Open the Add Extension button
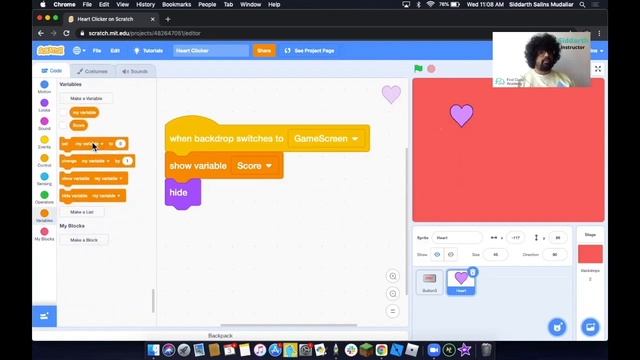640x360 pixels. point(44,316)
